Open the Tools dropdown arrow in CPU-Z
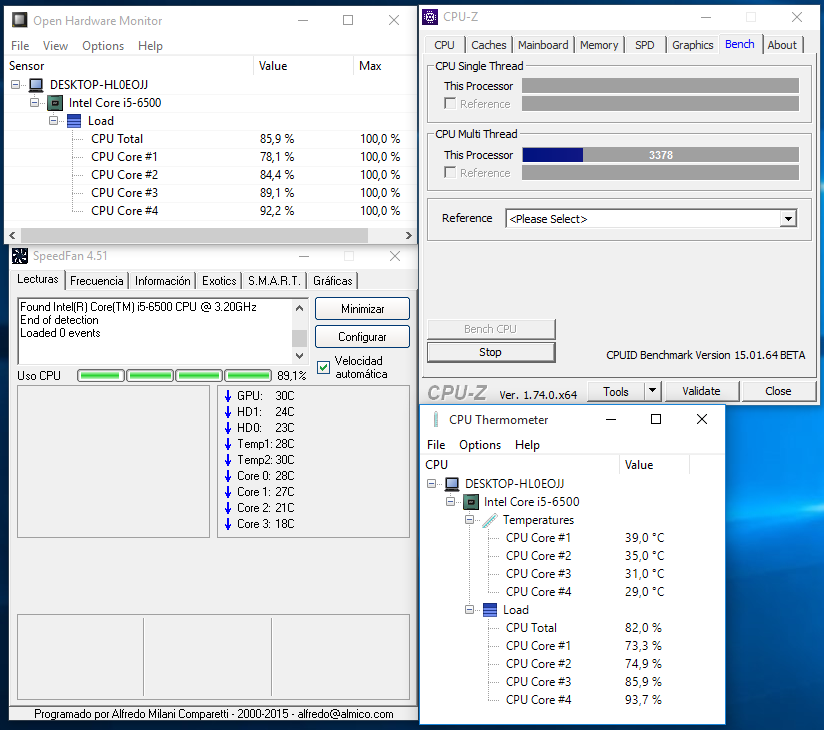This screenshot has height=730, width=824. coord(652,390)
